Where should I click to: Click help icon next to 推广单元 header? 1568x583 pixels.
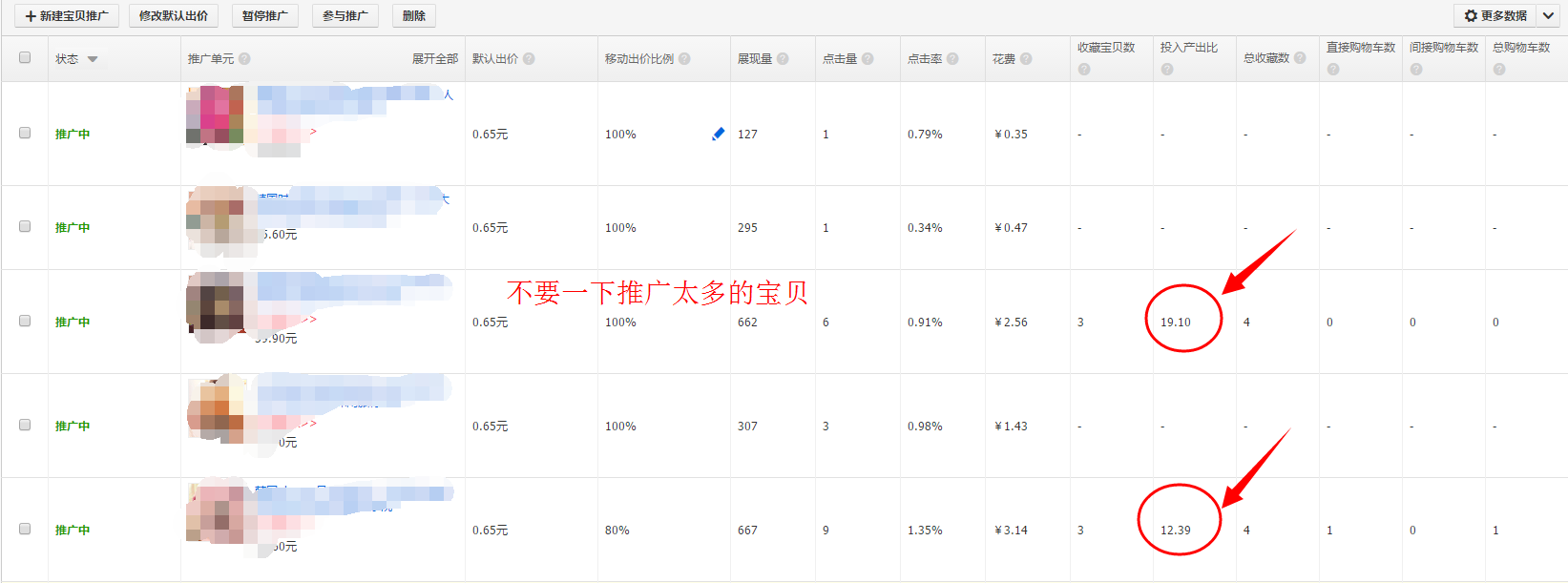click(245, 59)
